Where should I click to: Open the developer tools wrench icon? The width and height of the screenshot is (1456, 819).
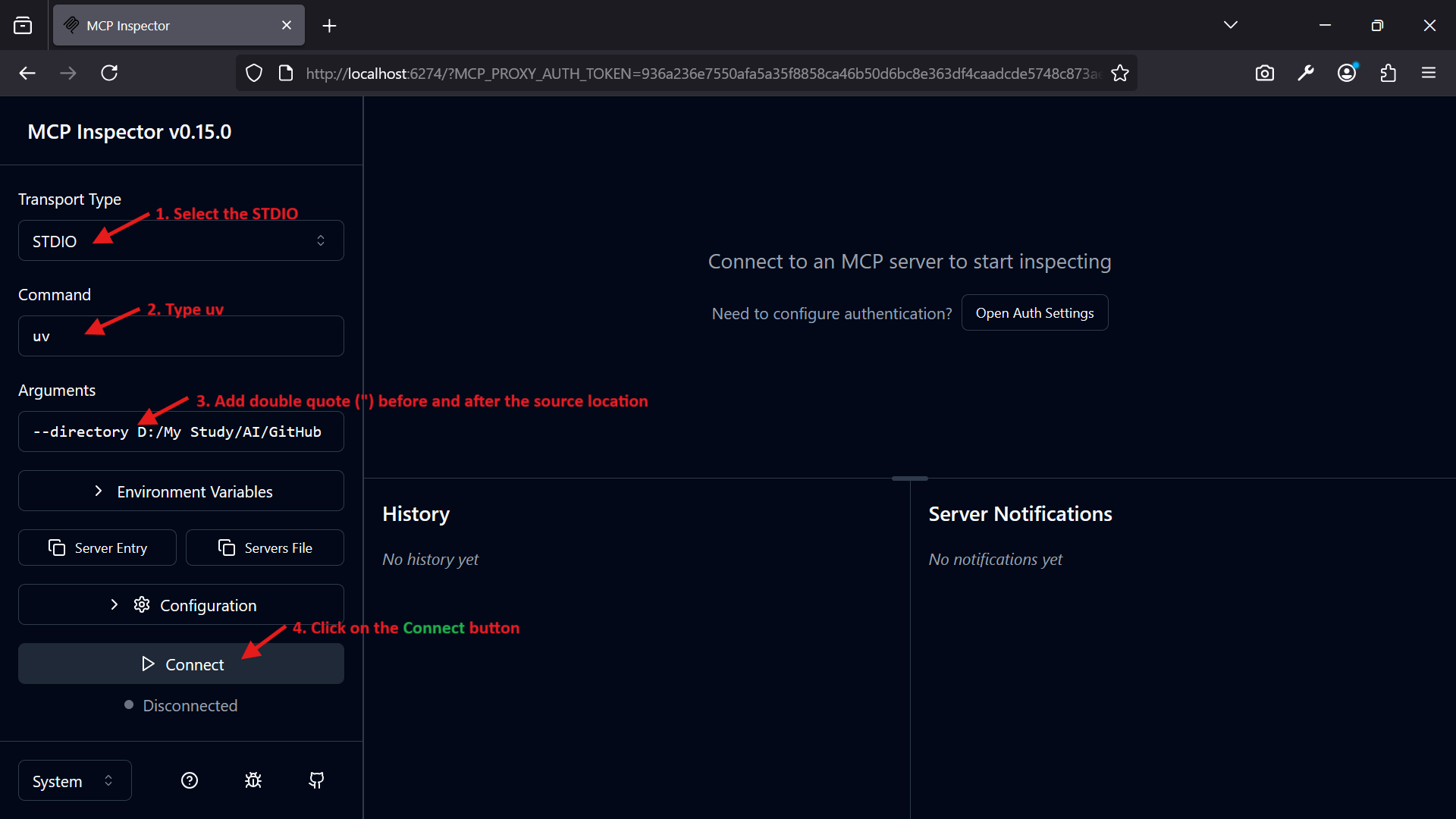point(1306,73)
